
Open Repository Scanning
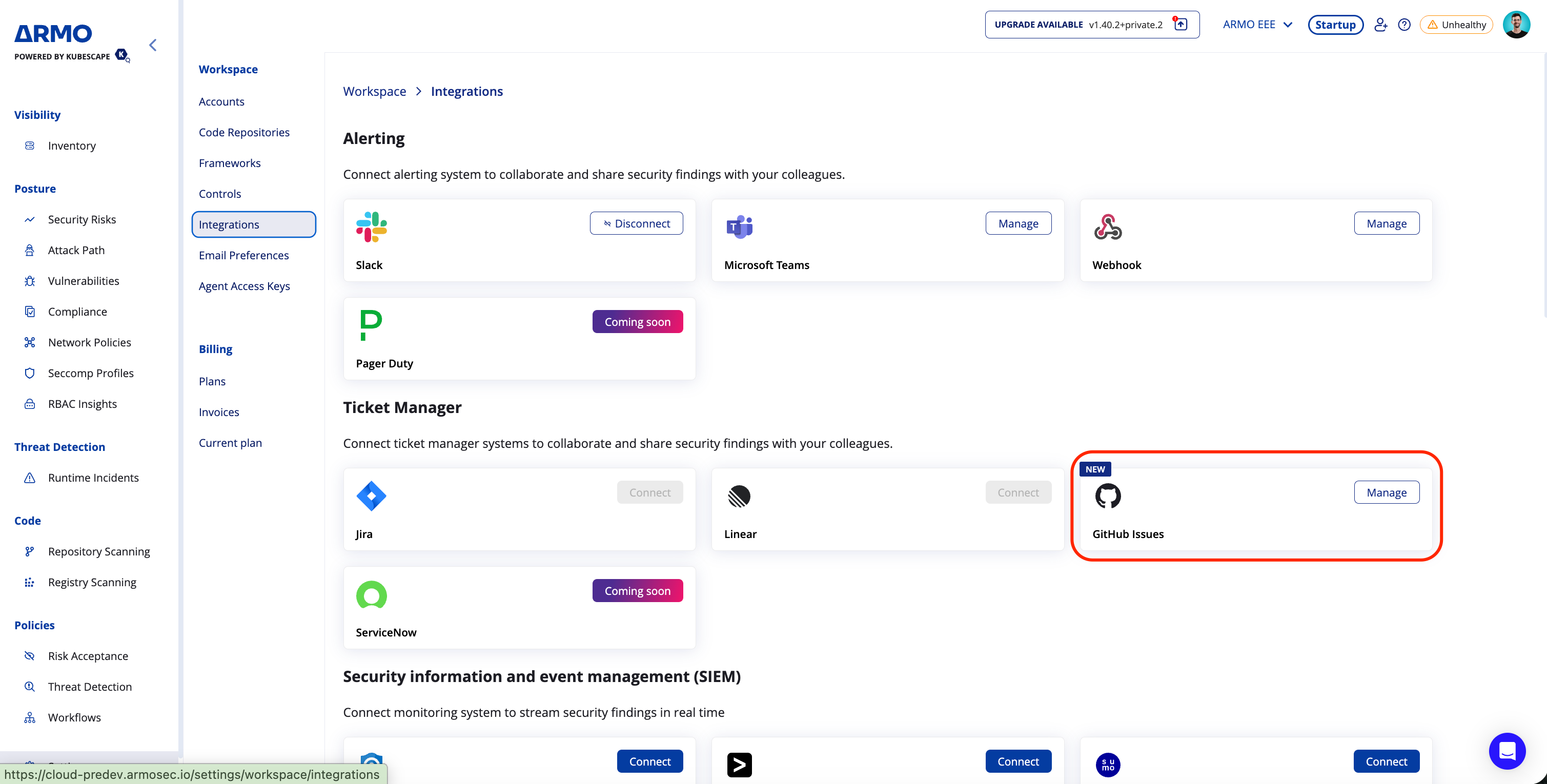[x=99, y=552]
